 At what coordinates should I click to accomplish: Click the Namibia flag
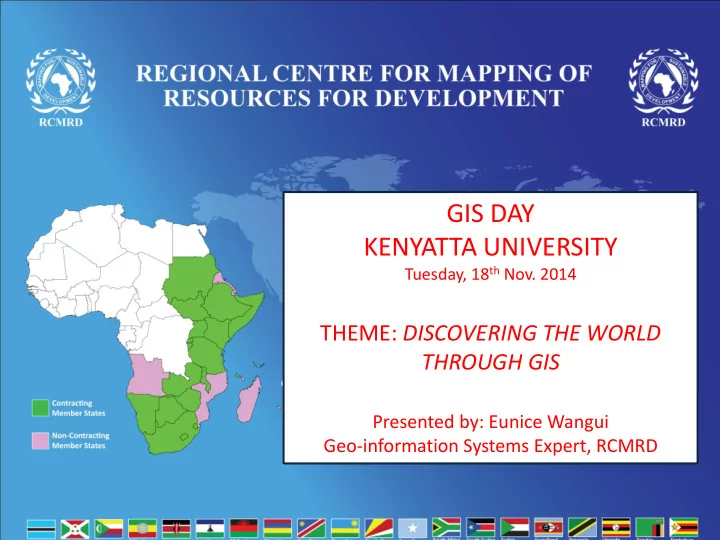(x=311, y=529)
